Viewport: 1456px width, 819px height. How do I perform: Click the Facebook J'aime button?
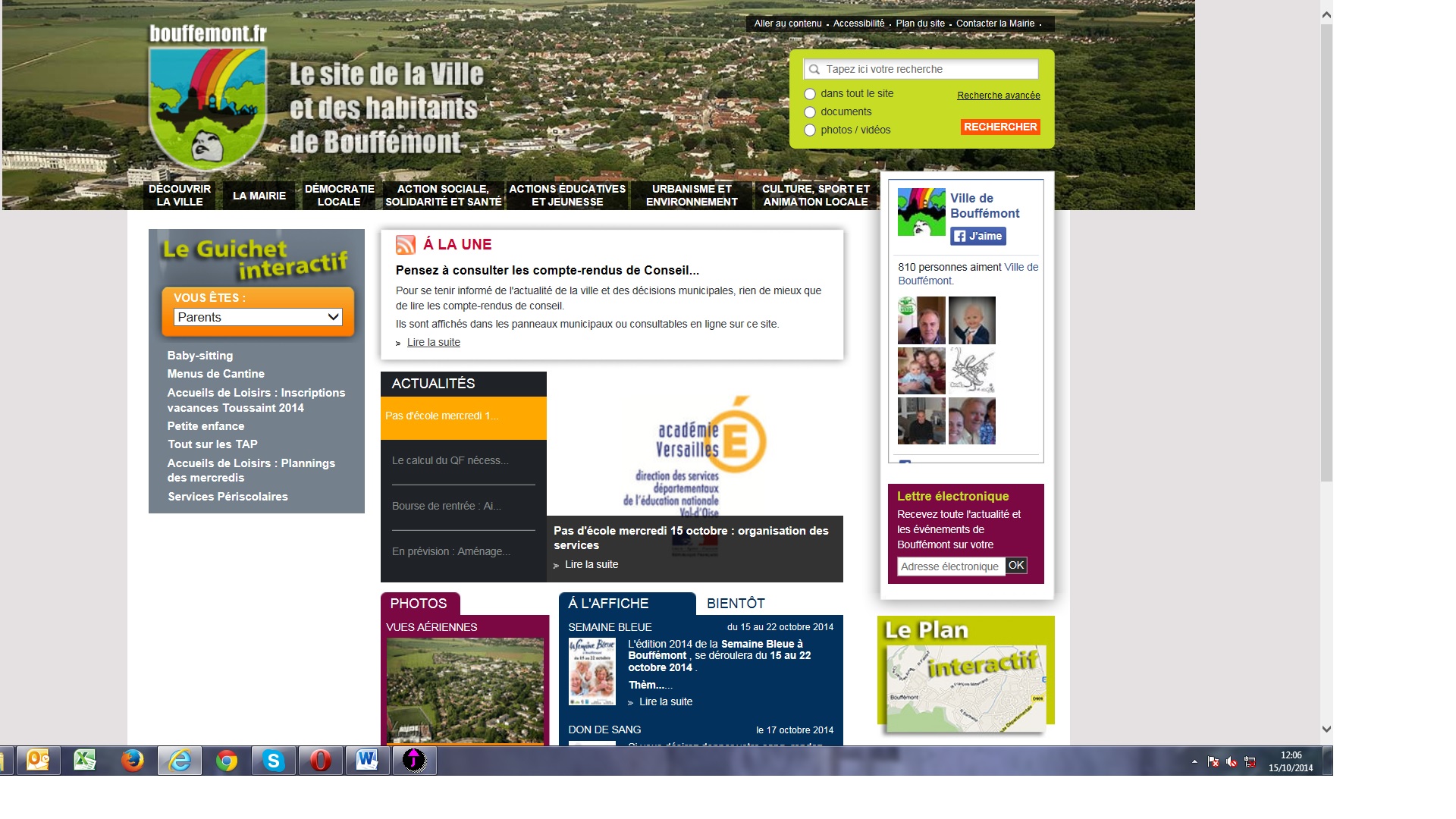click(979, 236)
